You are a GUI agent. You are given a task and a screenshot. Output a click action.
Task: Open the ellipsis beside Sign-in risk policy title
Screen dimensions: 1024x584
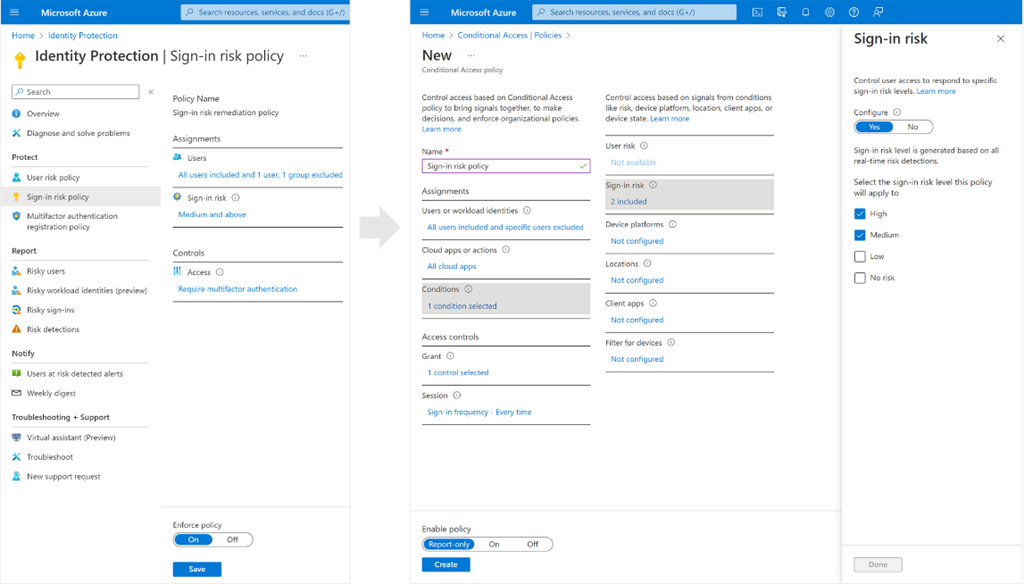click(x=303, y=56)
